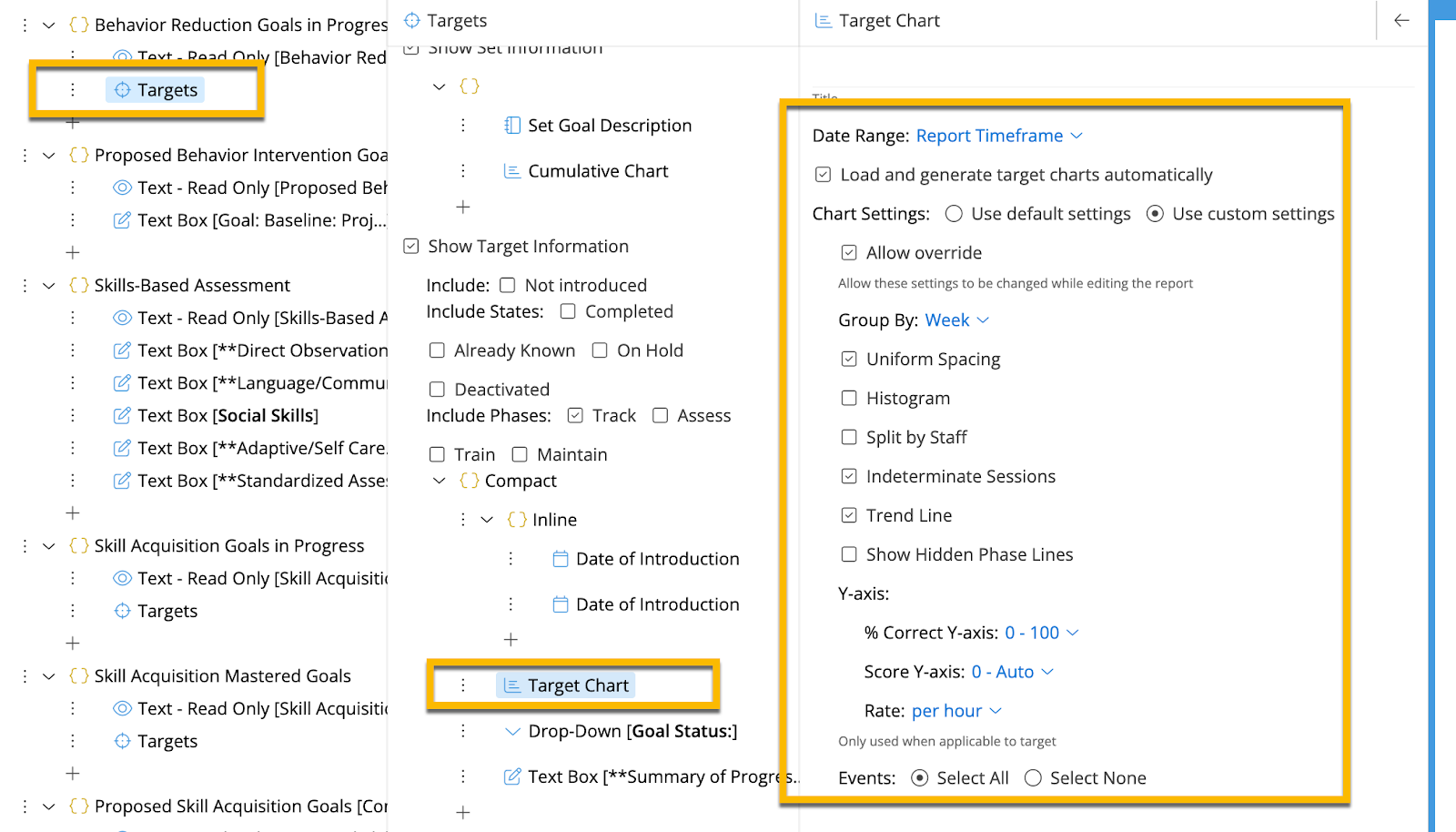Enable the Histogram checkbox

(x=848, y=398)
